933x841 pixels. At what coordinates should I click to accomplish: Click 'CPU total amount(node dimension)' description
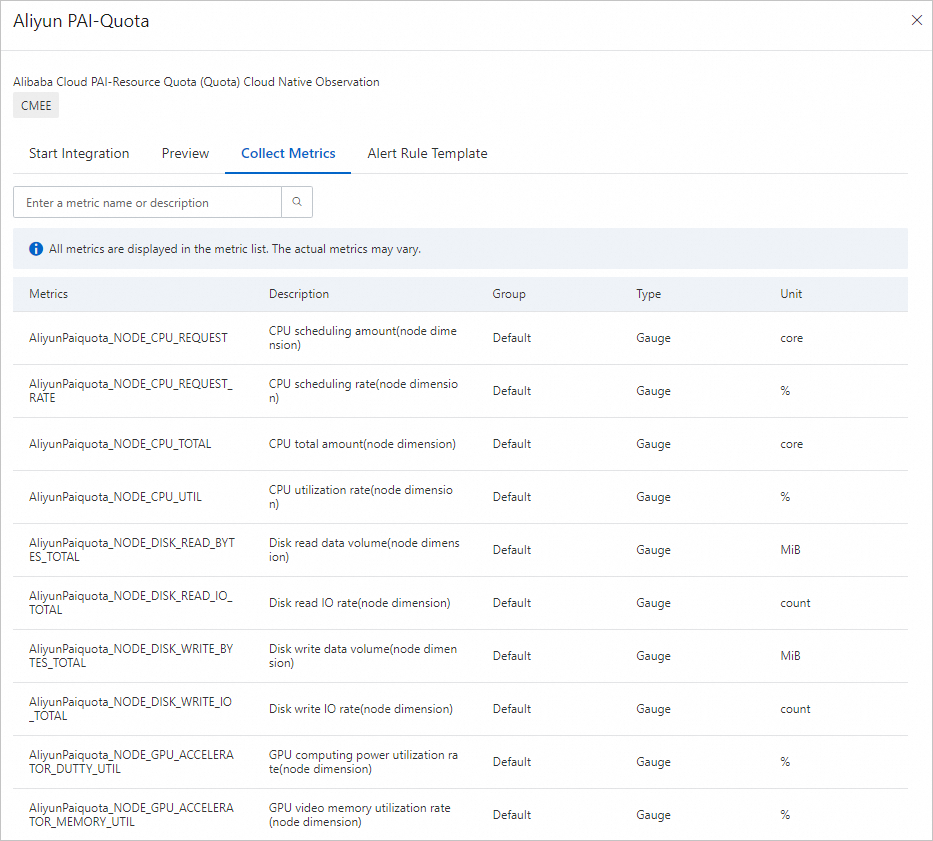click(x=362, y=444)
